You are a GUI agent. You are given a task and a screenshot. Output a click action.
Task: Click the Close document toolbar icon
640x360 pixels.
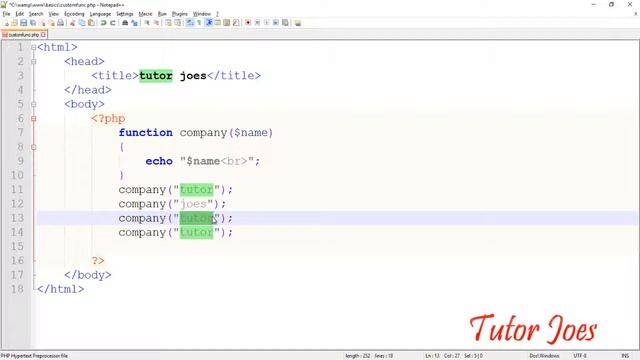tap(42, 23)
